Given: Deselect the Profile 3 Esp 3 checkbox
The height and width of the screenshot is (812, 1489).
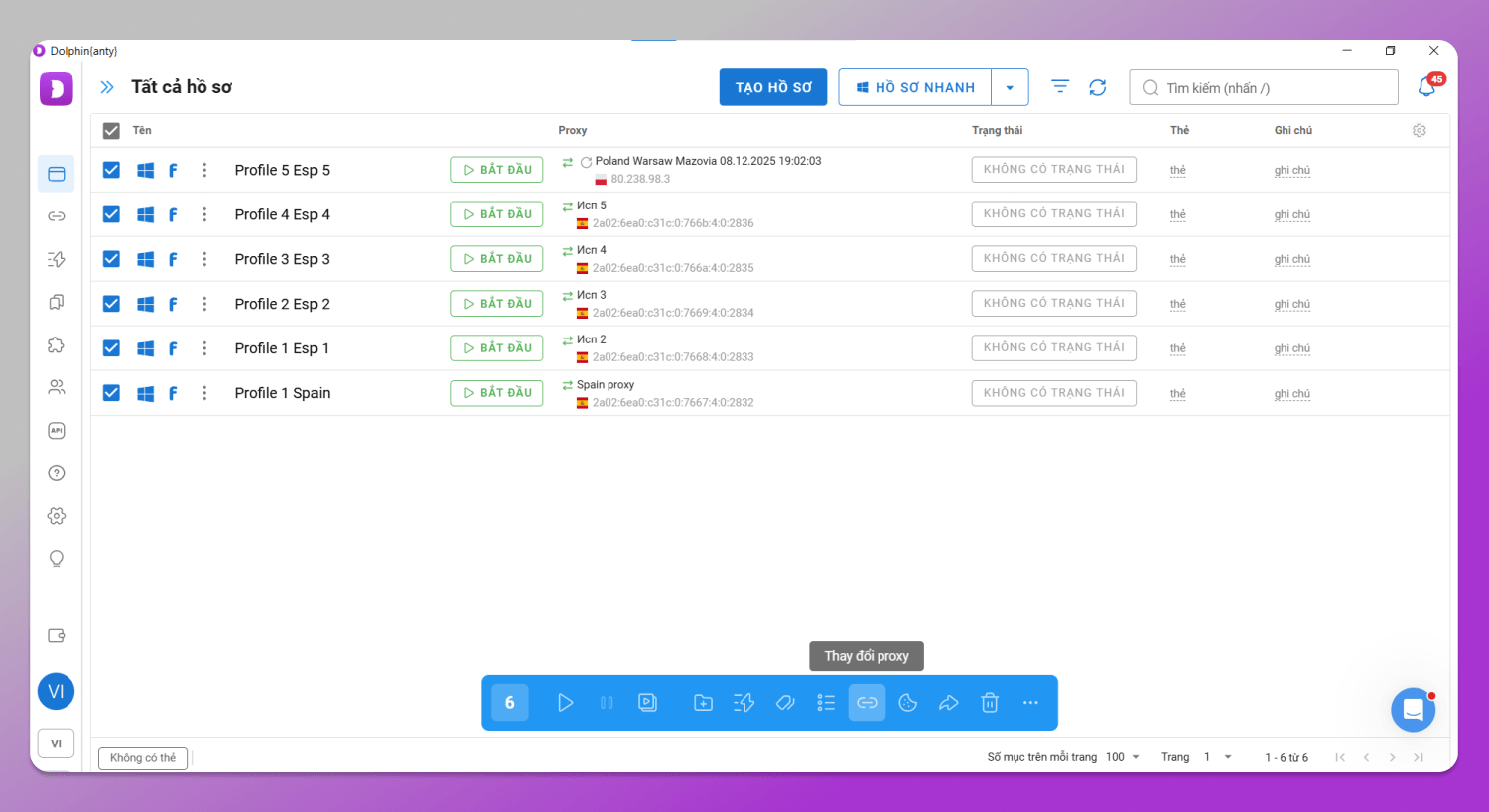Looking at the screenshot, I should click(x=110, y=258).
